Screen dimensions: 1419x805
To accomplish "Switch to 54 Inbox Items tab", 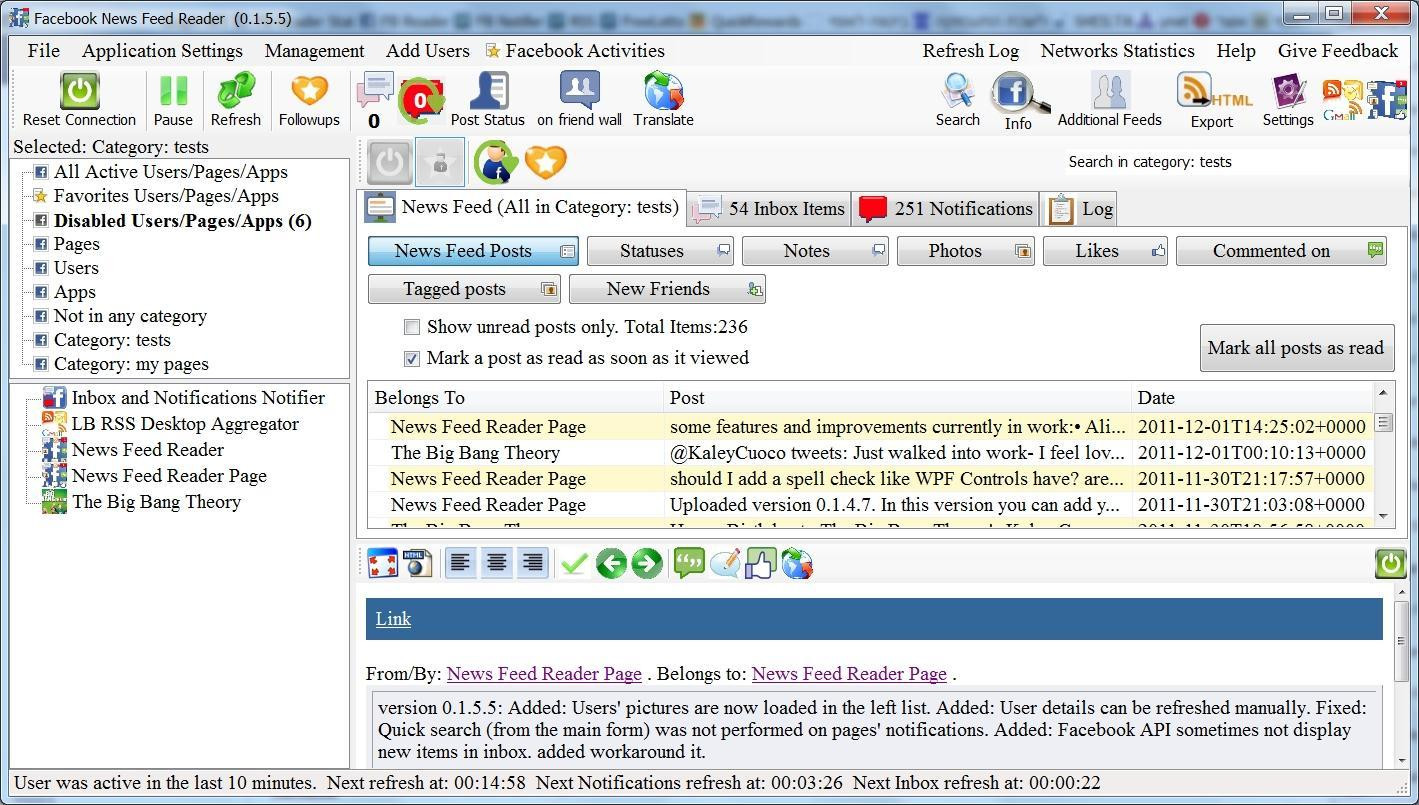I will click(x=769, y=208).
